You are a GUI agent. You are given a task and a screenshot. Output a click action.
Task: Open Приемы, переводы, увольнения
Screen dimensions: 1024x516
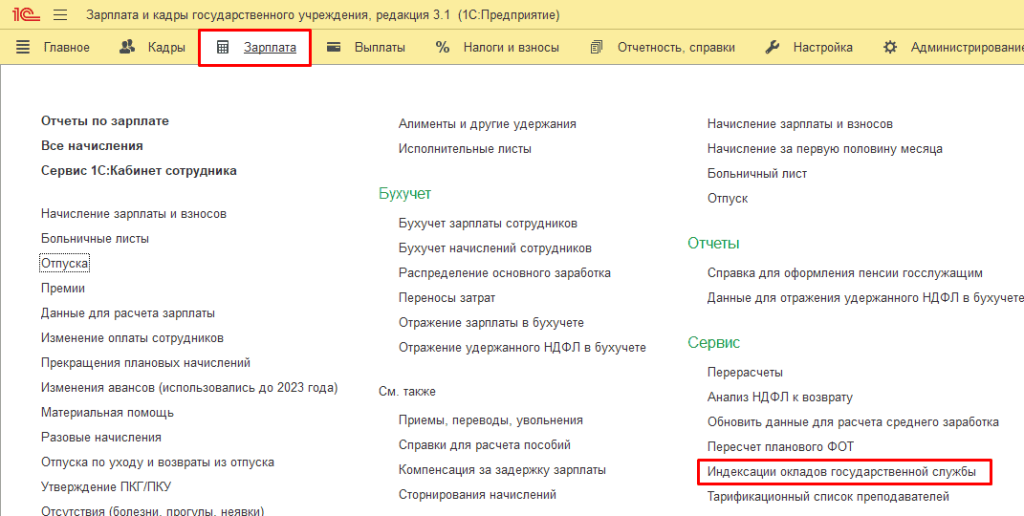(490, 420)
